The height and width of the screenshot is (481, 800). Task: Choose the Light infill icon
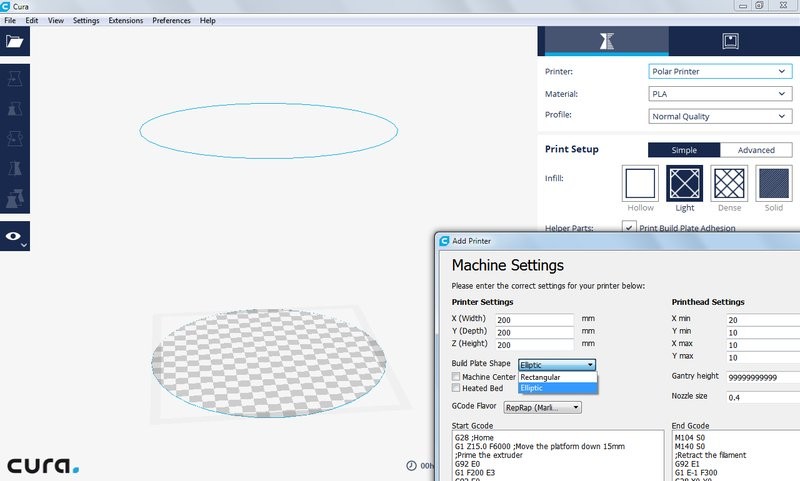click(685, 183)
